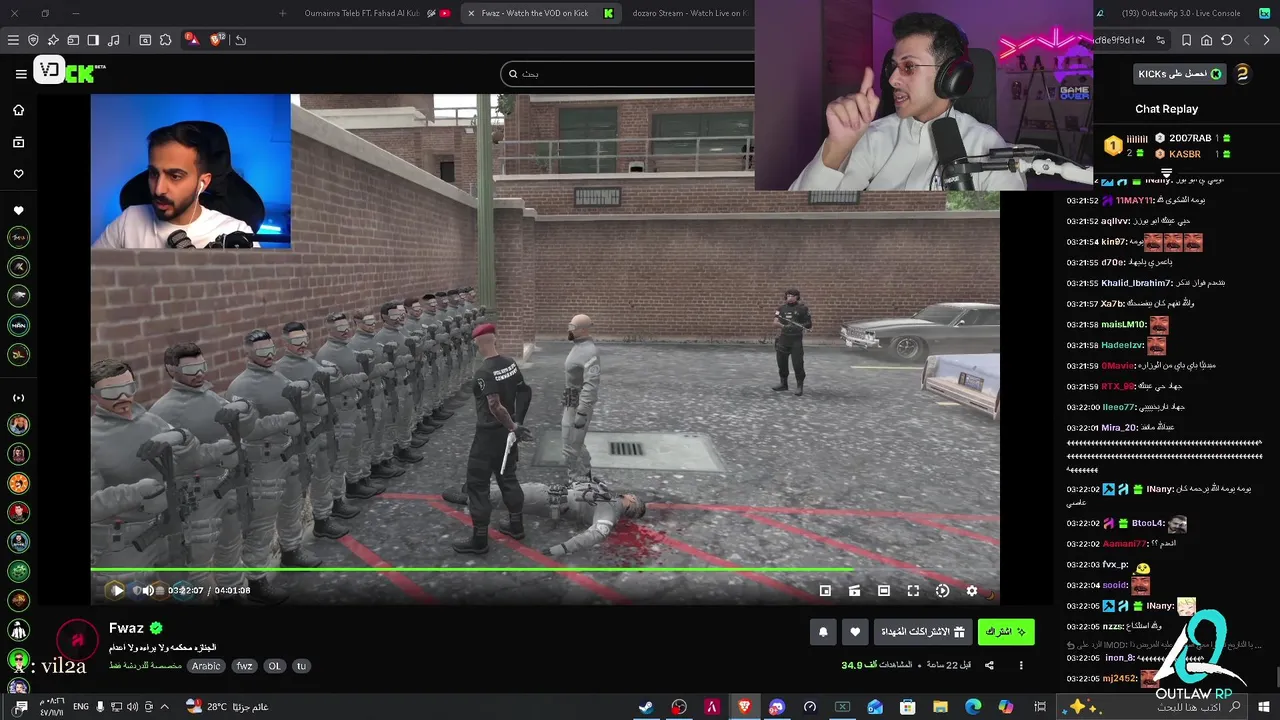Open the browser main menu icon
1280x720 pixels.
coord(13,40)
